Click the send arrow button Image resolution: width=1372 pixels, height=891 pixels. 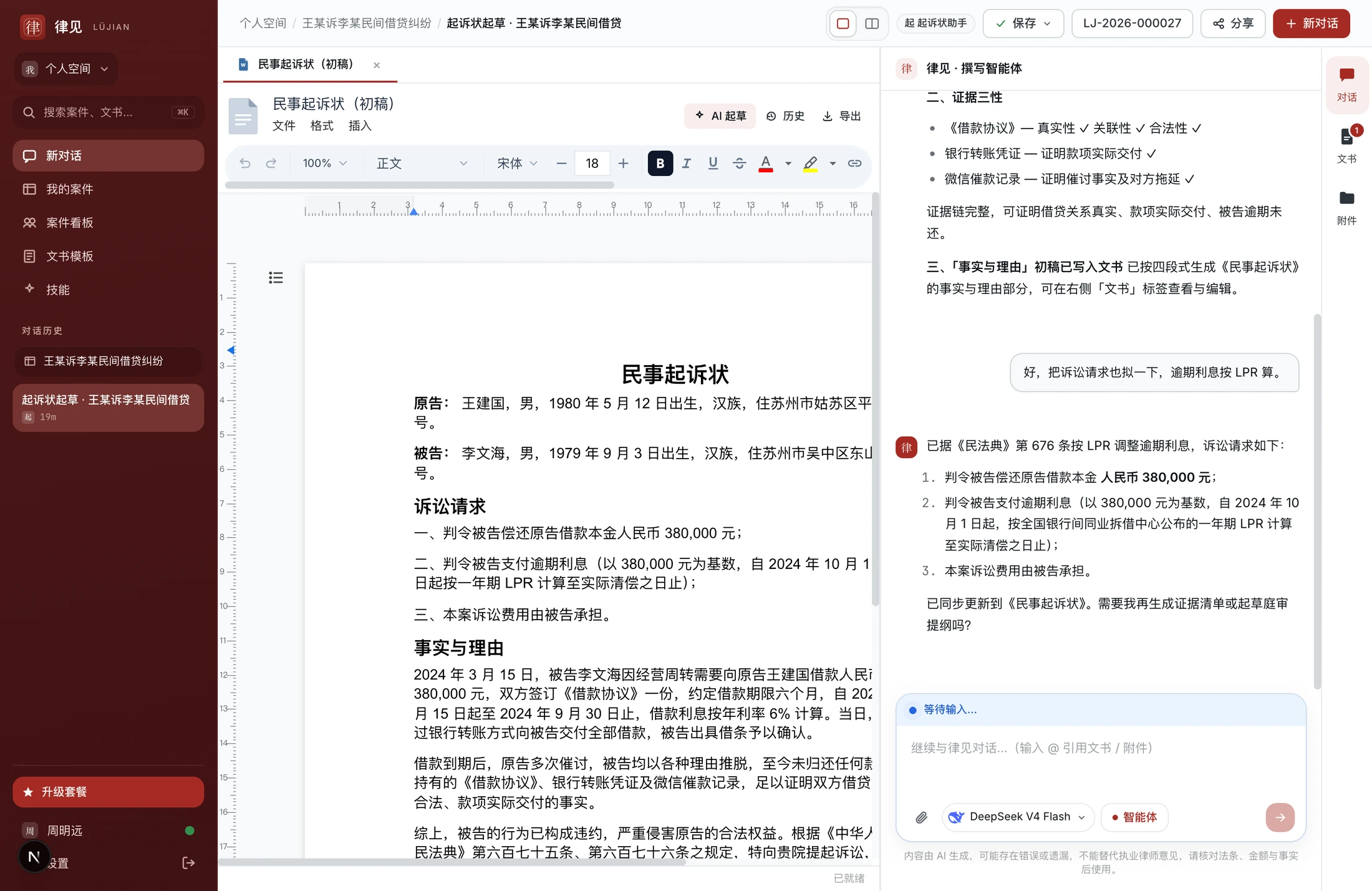(1280, 817)
